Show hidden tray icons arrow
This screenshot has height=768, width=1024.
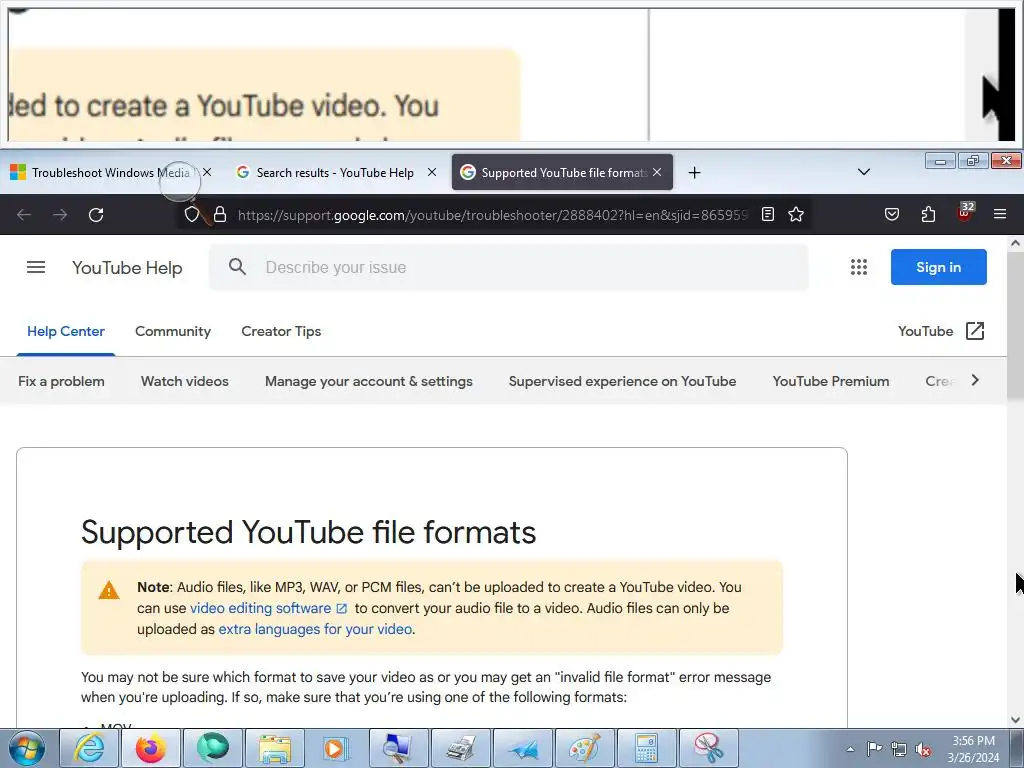tap(850, 749)
